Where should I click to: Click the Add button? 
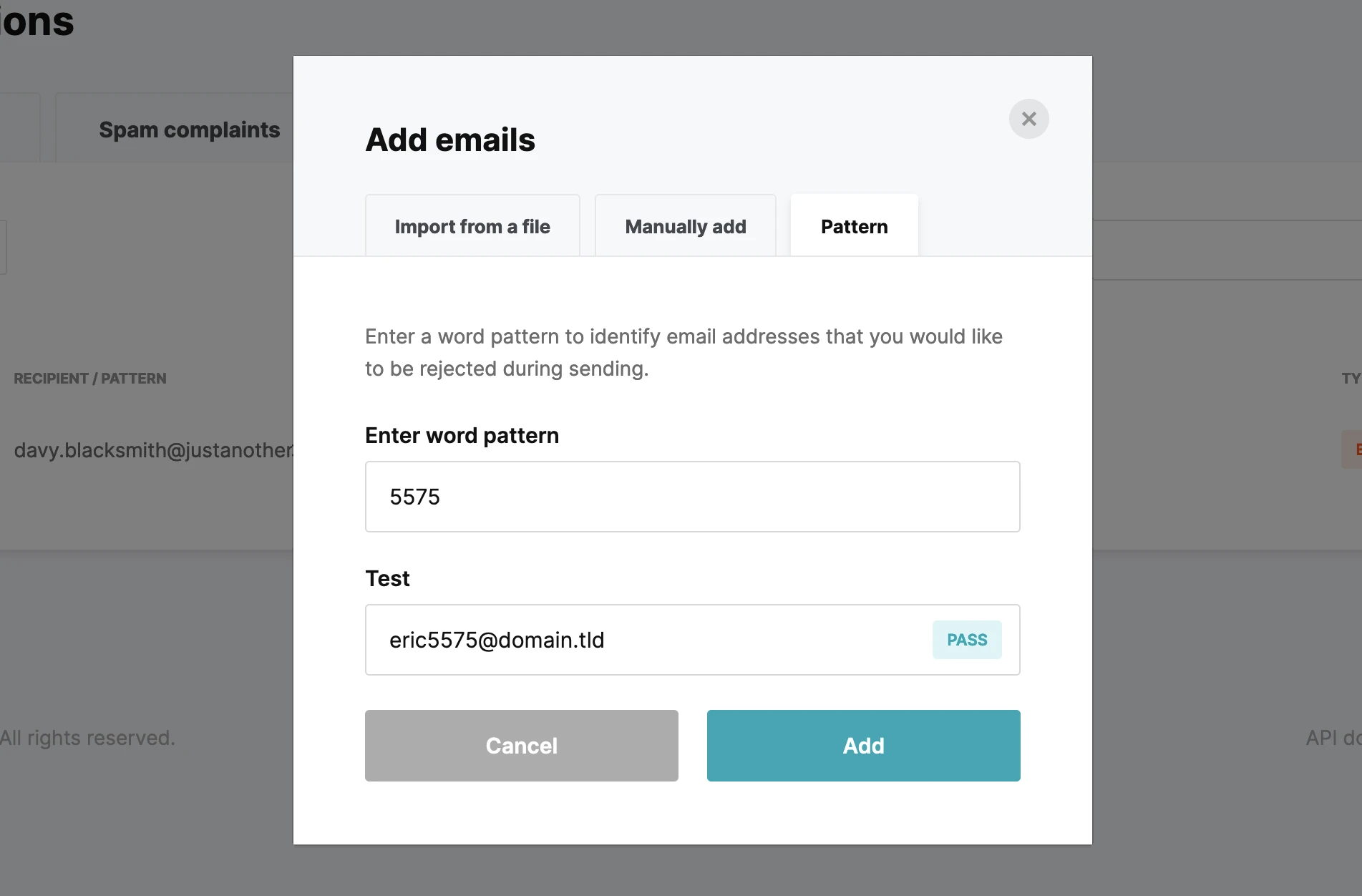click(x=863, y=746)
